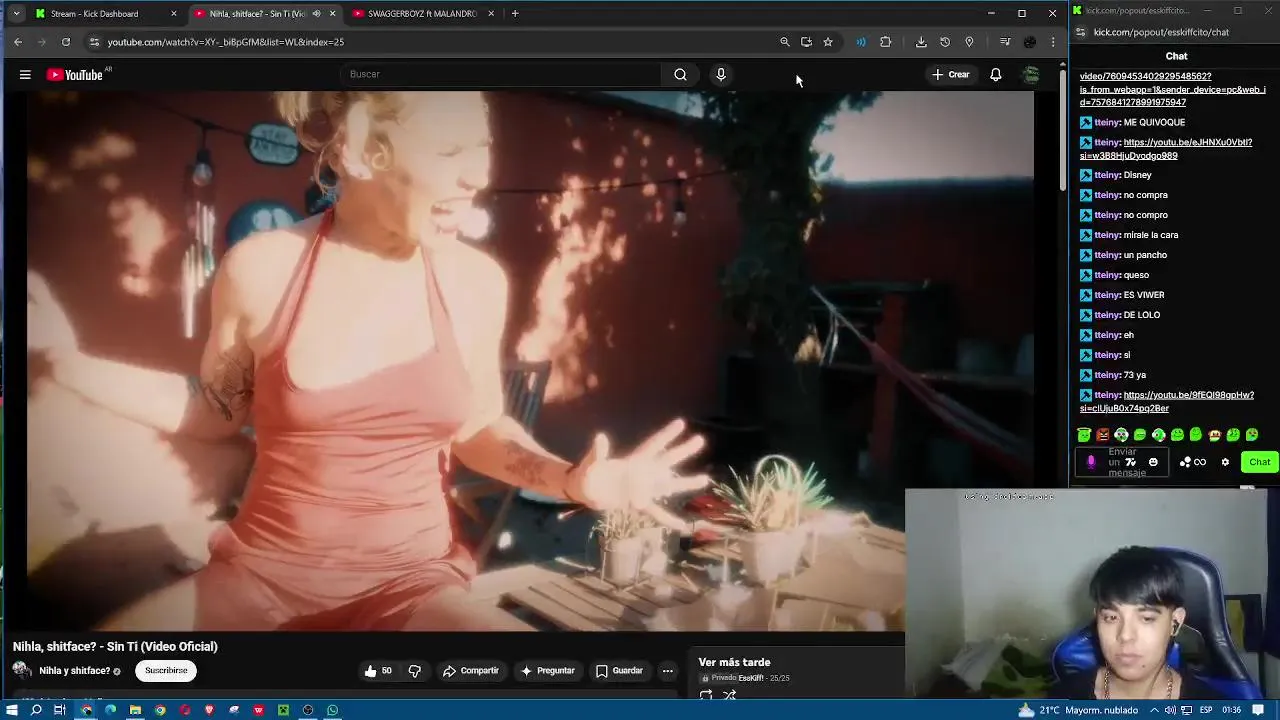Open YouTube notifications bell
This screenshot has width=1280, height=720.
995,74
